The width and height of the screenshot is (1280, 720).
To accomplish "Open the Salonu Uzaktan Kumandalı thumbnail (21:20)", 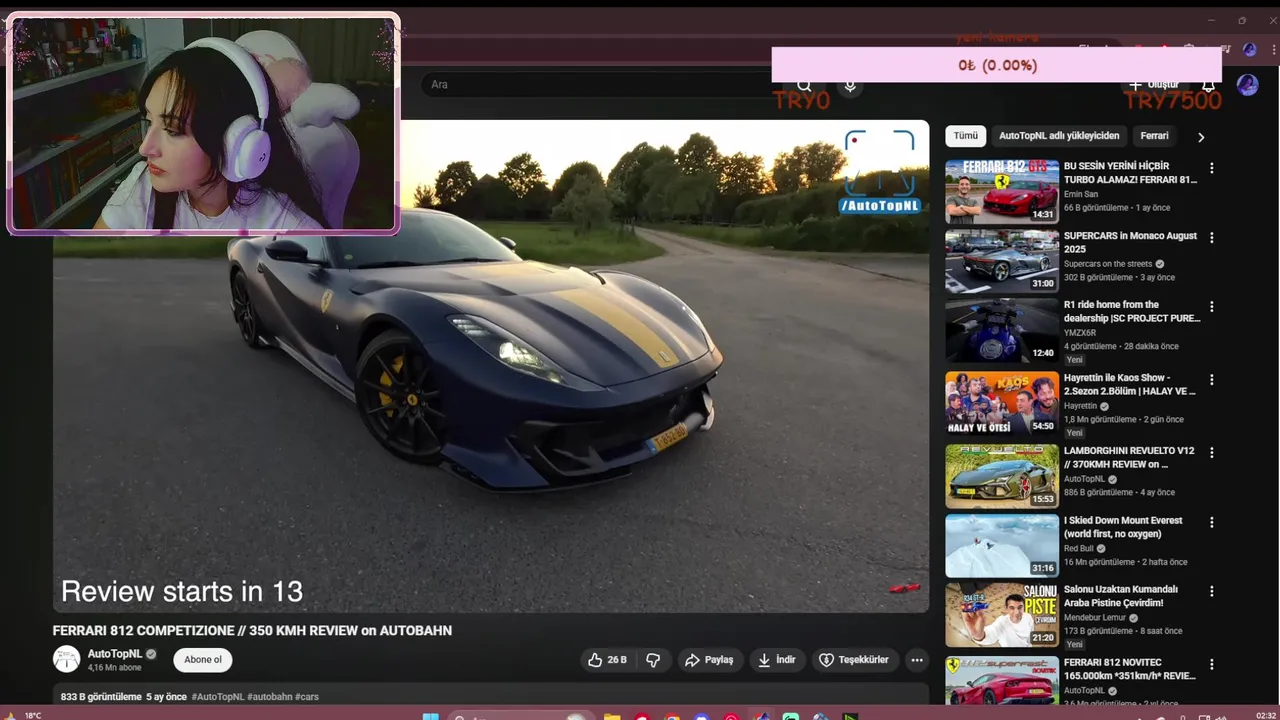I will [x=1002, y=615].
